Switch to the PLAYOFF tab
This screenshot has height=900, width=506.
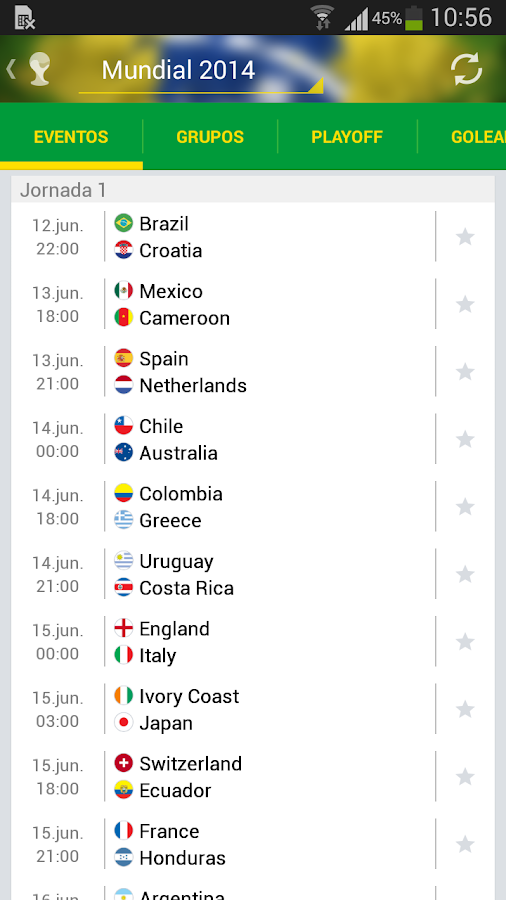(347, 137)
